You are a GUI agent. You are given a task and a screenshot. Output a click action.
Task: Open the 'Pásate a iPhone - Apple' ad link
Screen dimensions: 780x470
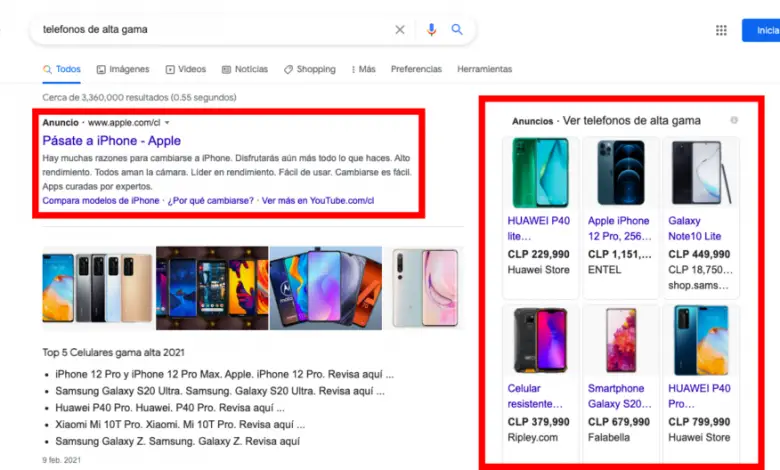[111, 141]
